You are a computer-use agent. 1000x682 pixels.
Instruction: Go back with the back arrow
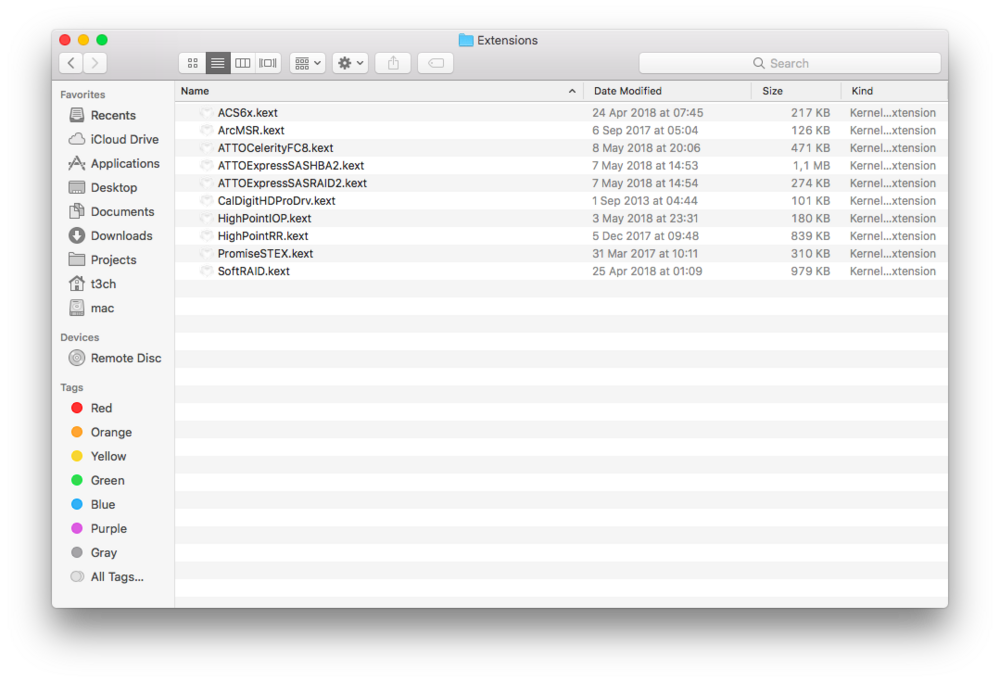pos(71,63)
